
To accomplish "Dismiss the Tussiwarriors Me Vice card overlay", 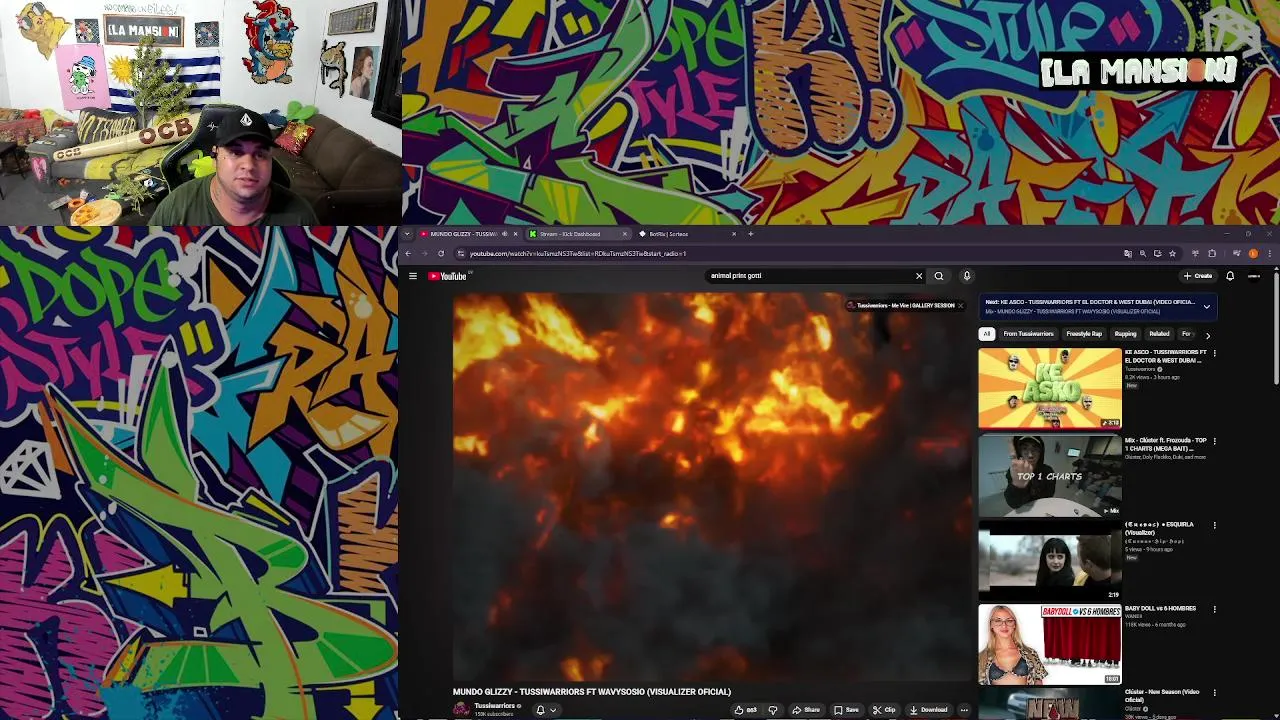I will coord(960,306).
